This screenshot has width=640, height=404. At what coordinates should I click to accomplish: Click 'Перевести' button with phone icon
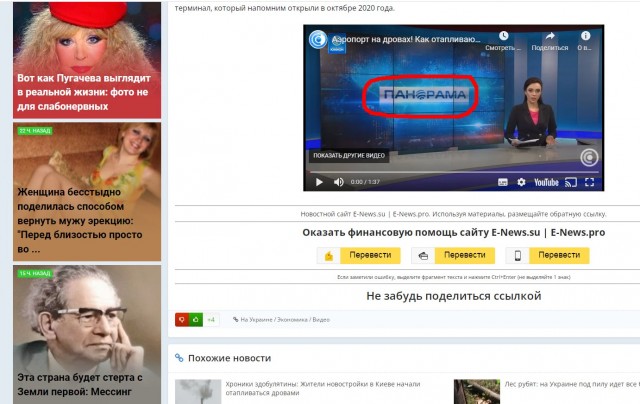tap(547, 255)
